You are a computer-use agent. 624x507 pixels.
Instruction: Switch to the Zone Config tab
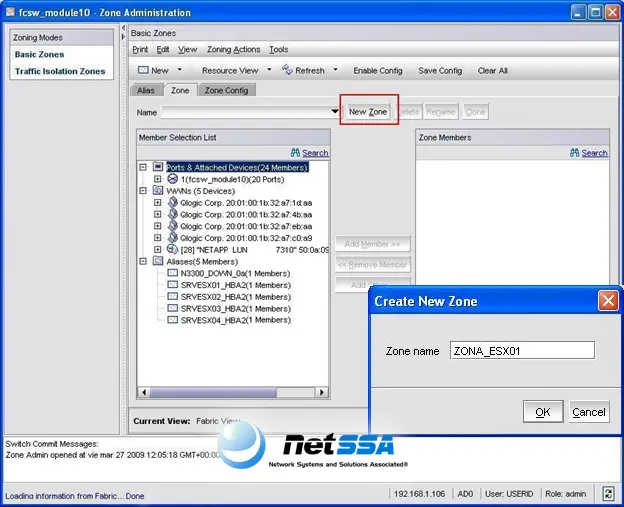point(226,90)
